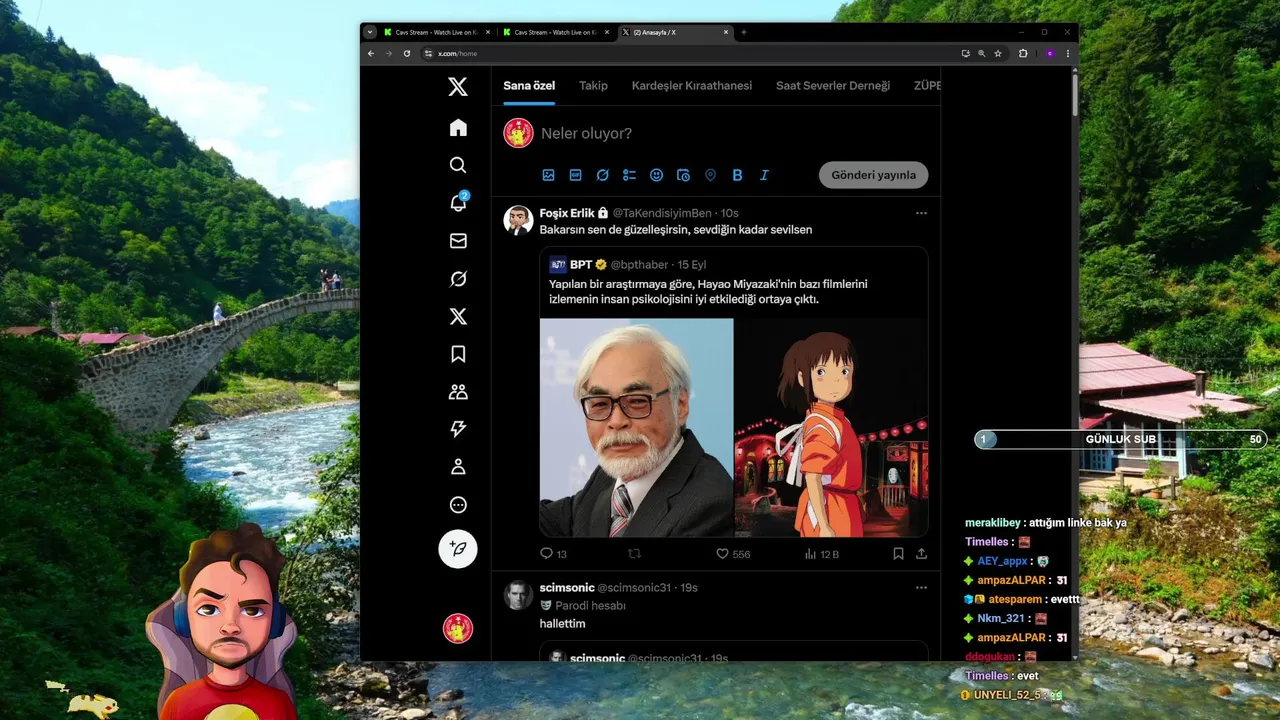
Task: Add a GIF to the post
Action: point(575,175)
